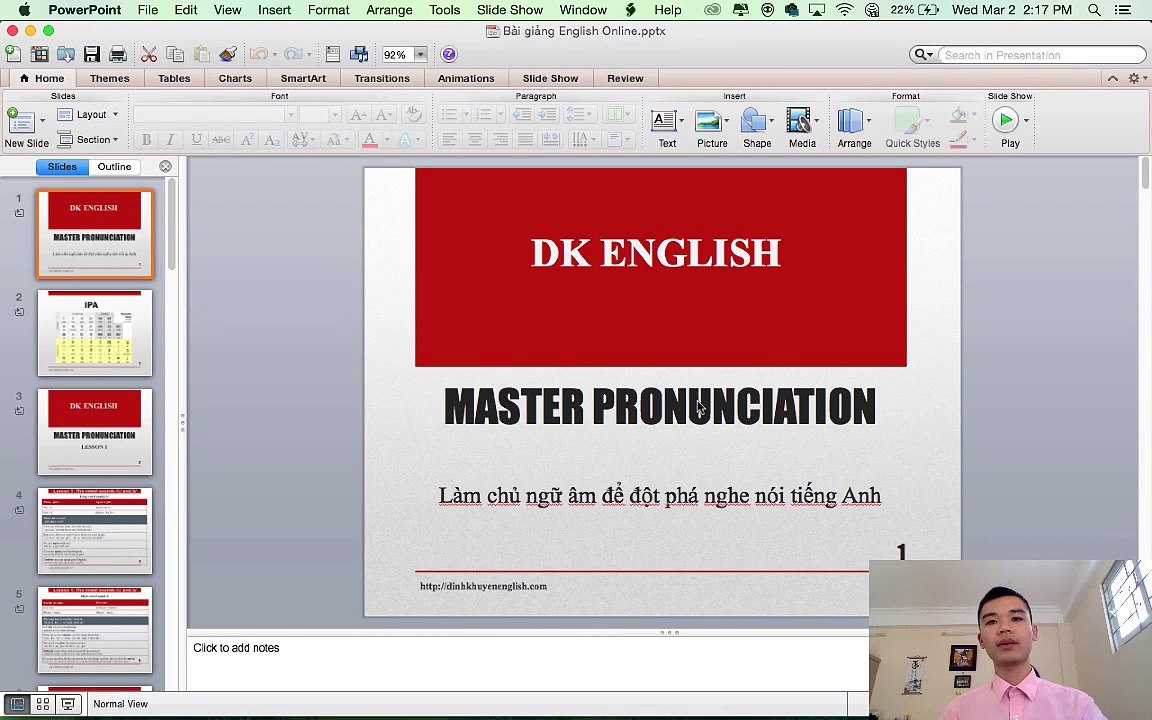Click the purple Help question mark icon

(x=449, y=54)
